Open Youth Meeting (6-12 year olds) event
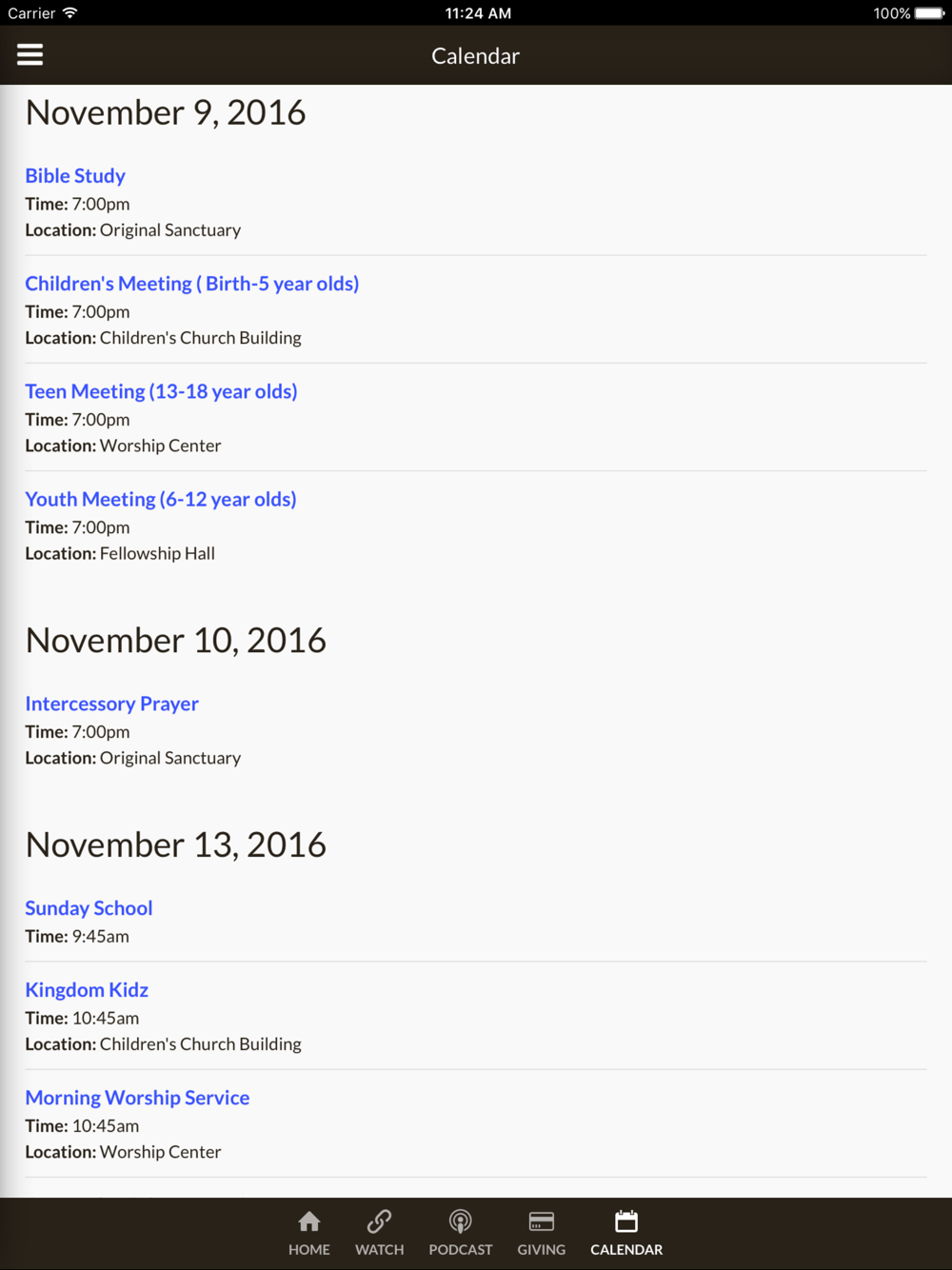952x1270 pixels. pos(160,499)
